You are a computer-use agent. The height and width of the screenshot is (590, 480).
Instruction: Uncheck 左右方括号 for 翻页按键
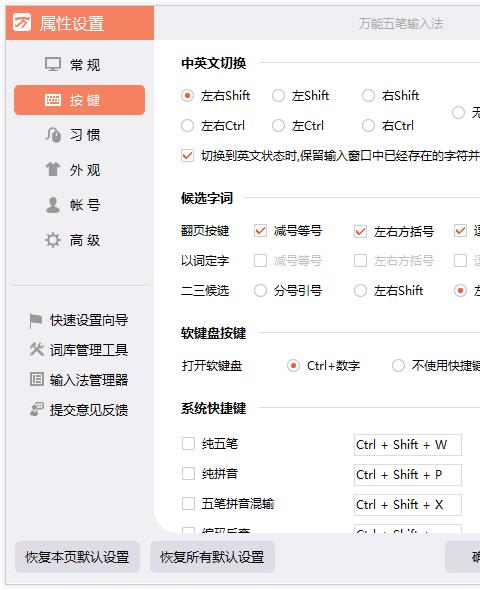point(360,231)
